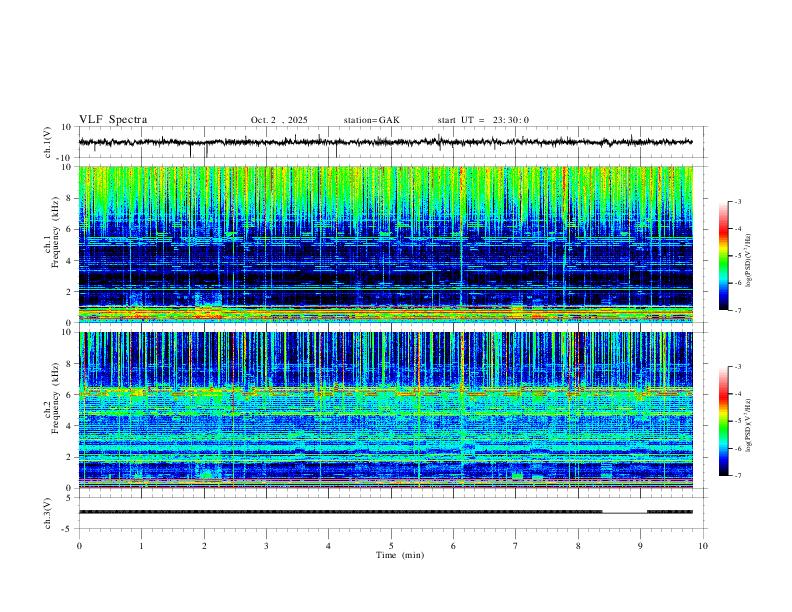Click time axis tick label '2'
792x612 pixels.
point(204,546)
